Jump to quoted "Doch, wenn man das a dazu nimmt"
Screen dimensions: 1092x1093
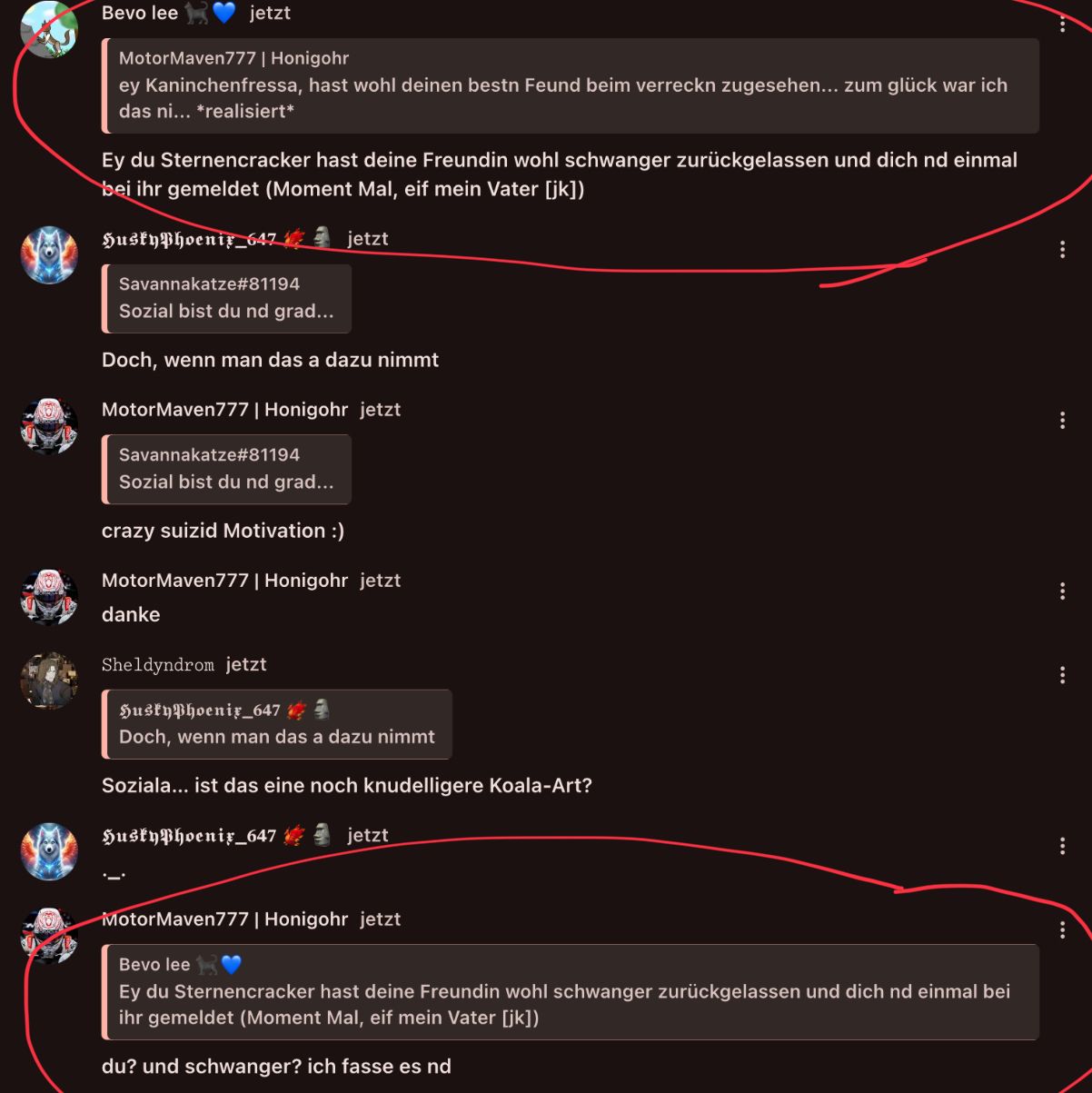coord(277,724)
